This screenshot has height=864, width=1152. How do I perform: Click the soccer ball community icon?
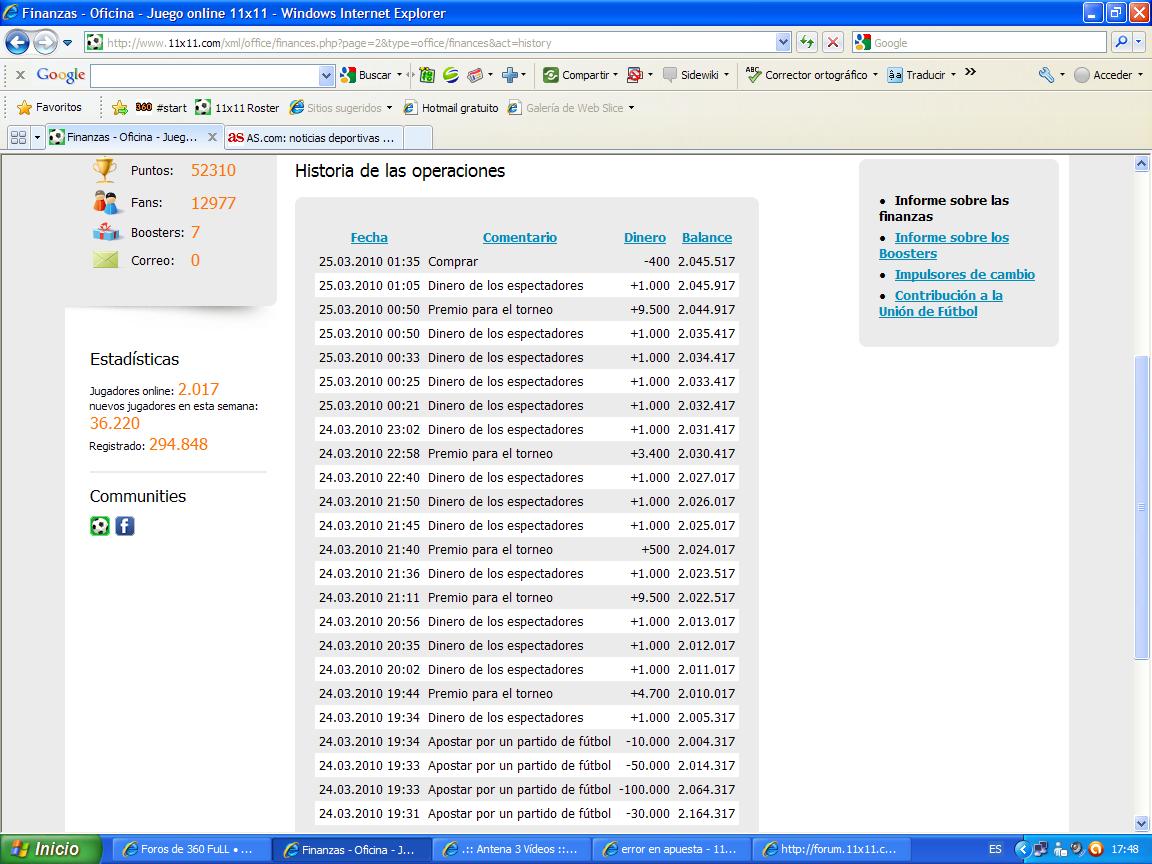click(100, 526)
